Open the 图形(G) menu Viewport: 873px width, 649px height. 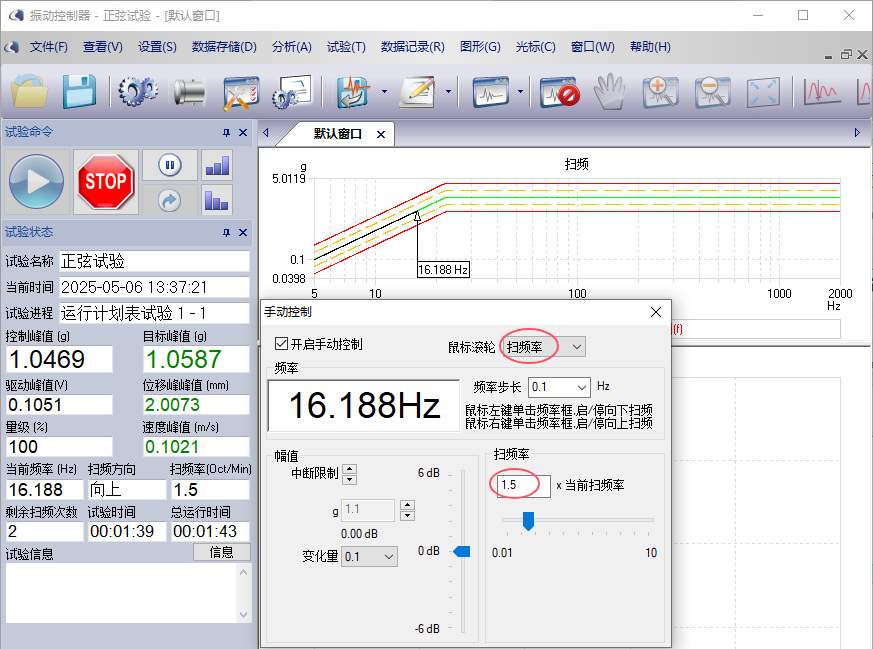(x=480, y=47)
